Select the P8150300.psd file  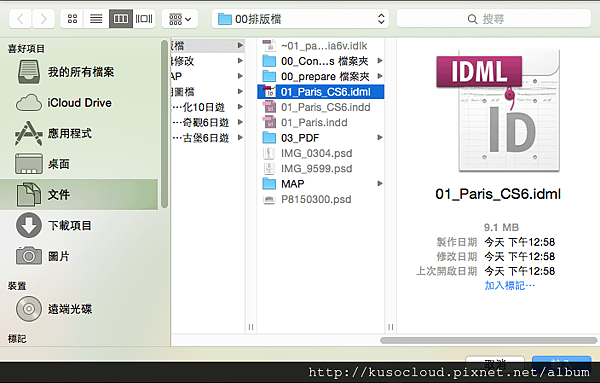coord(321,199)
